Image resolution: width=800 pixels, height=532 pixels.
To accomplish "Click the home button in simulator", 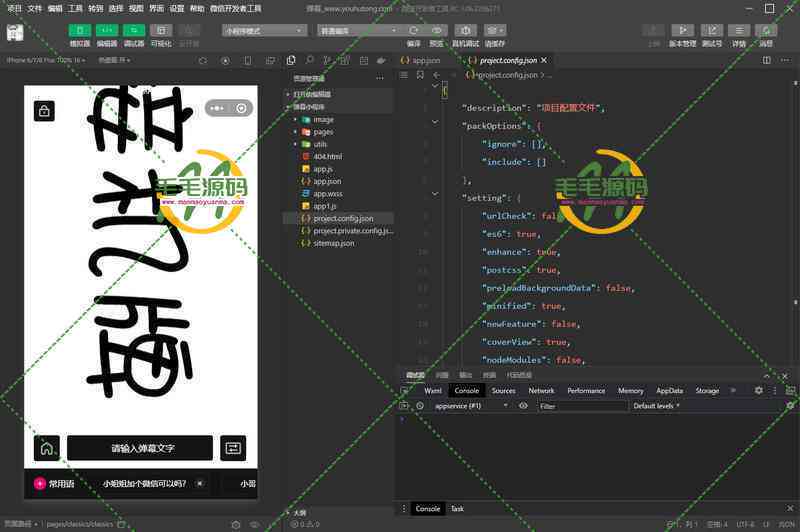I will [x=46, y=448].
